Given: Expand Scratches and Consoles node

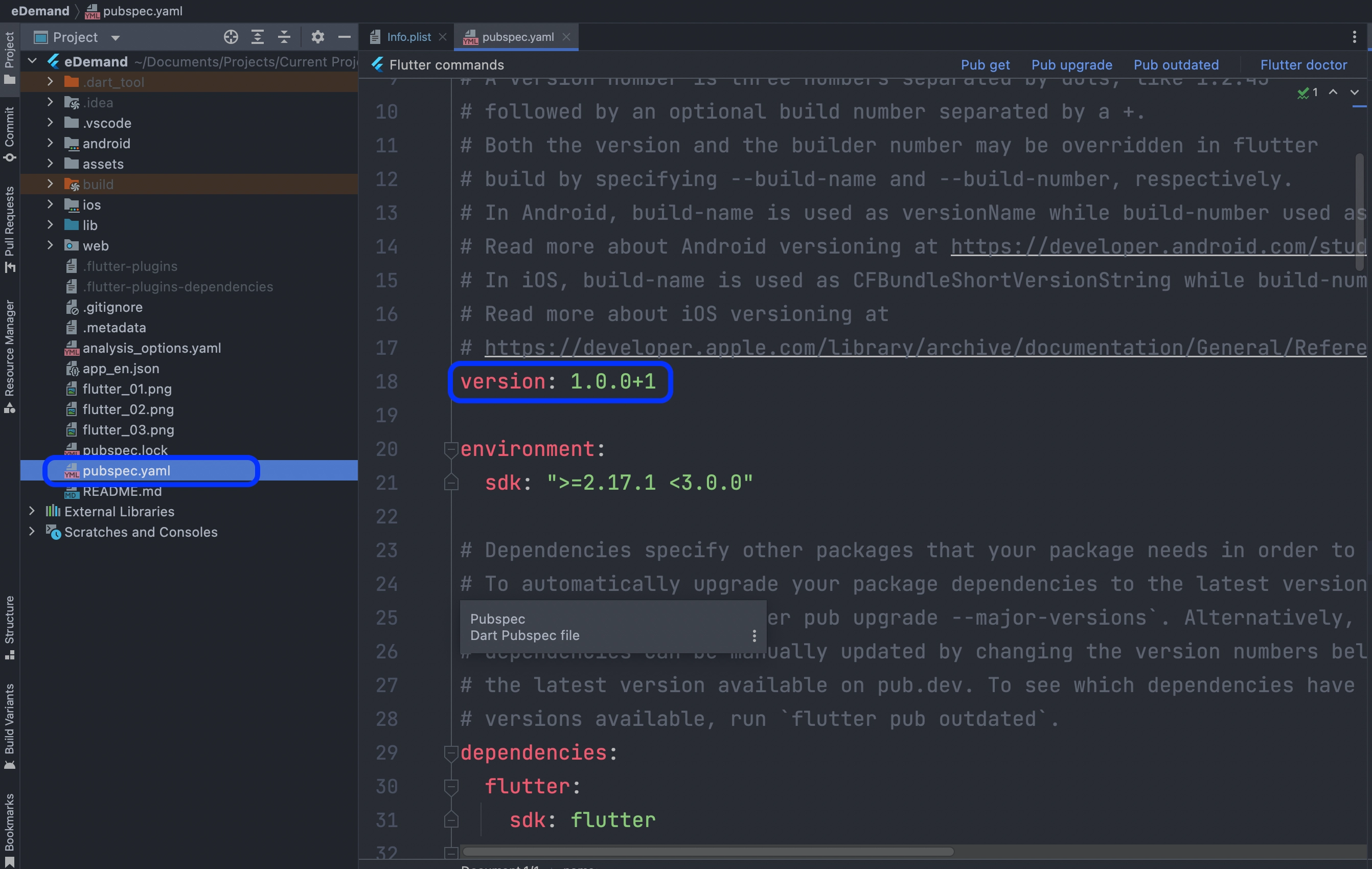Looking at the screenshot, I should pyautogui.click(x=32, y=532).
